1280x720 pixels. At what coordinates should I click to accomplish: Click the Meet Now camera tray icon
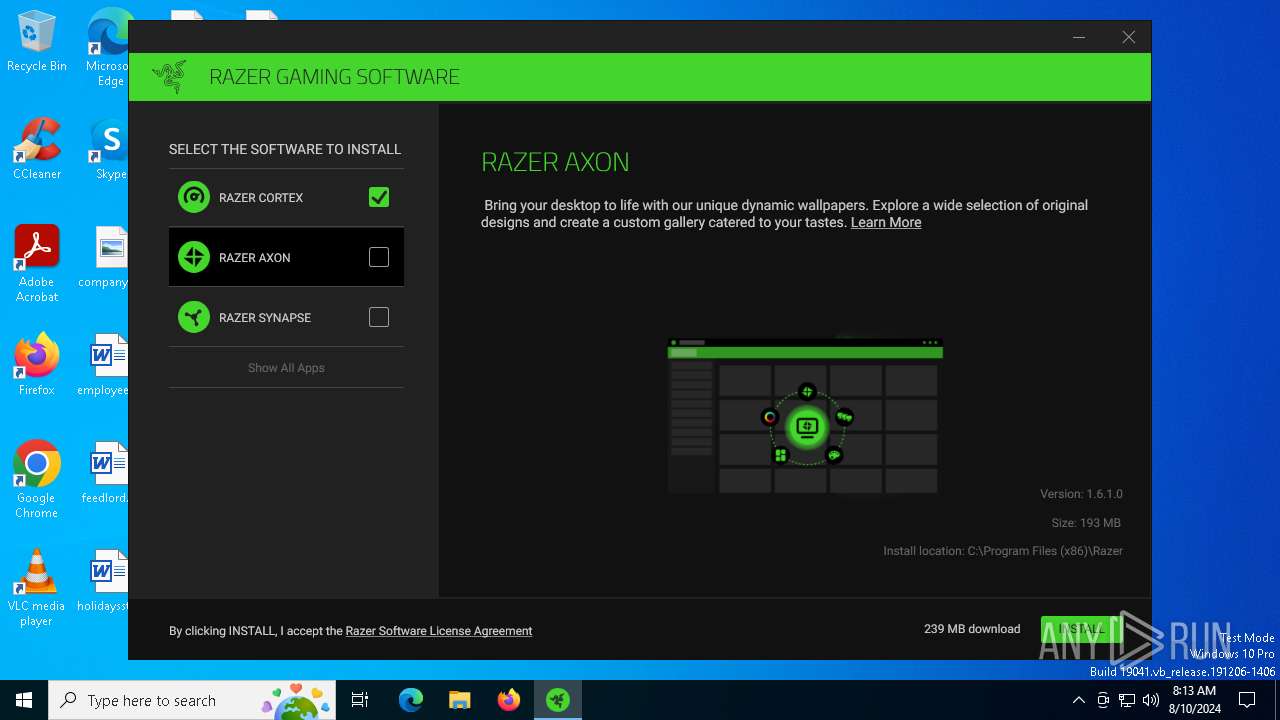[x=1103, y=700]
